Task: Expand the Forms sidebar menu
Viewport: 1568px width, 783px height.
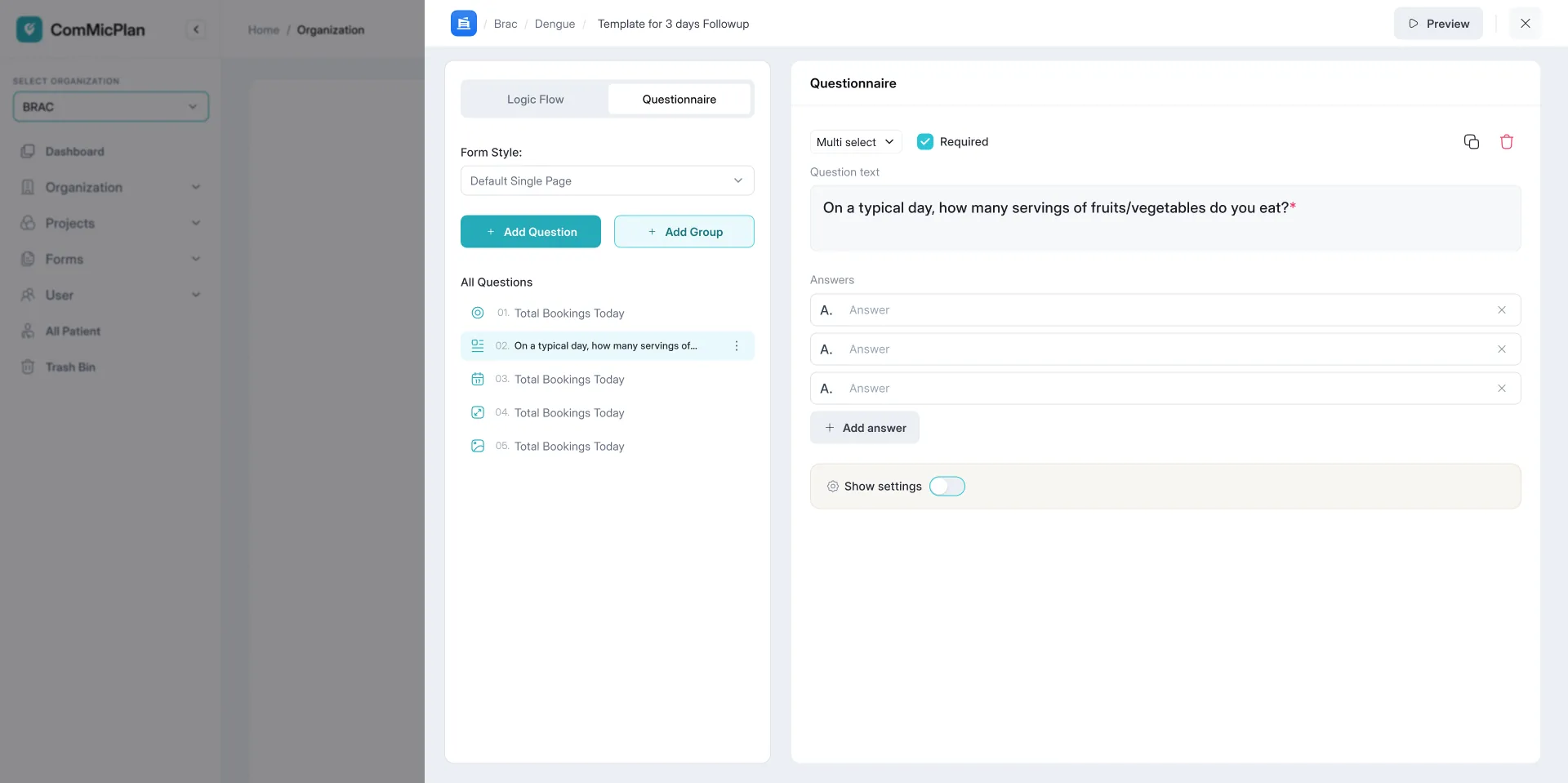Action: pyautogui.click(x=110, y=260)
